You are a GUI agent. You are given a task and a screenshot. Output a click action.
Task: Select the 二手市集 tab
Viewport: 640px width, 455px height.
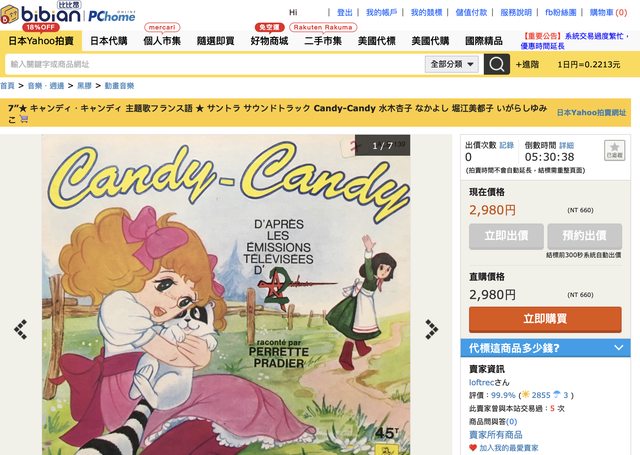click(322, 41)
